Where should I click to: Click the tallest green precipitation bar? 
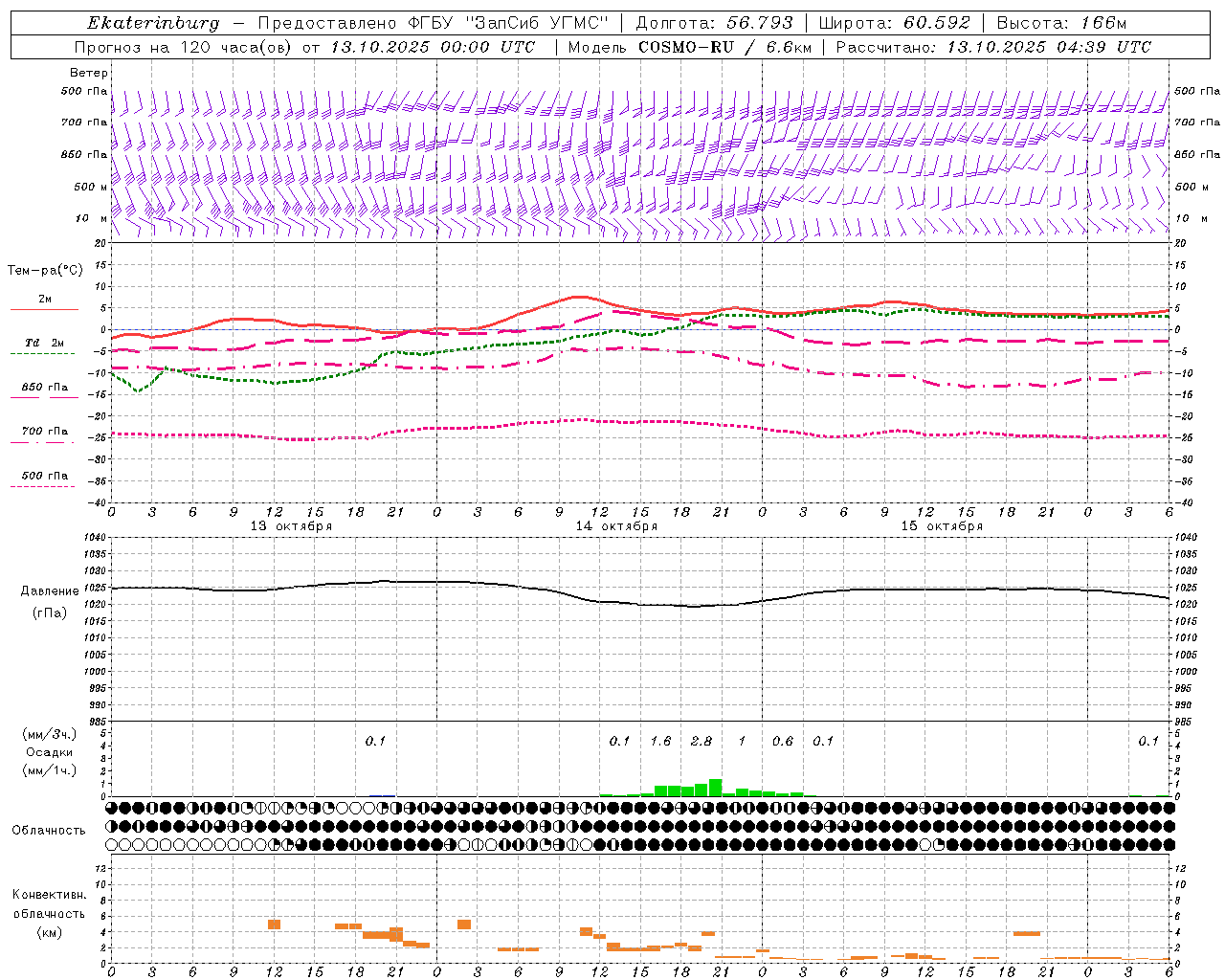[715, 788]
